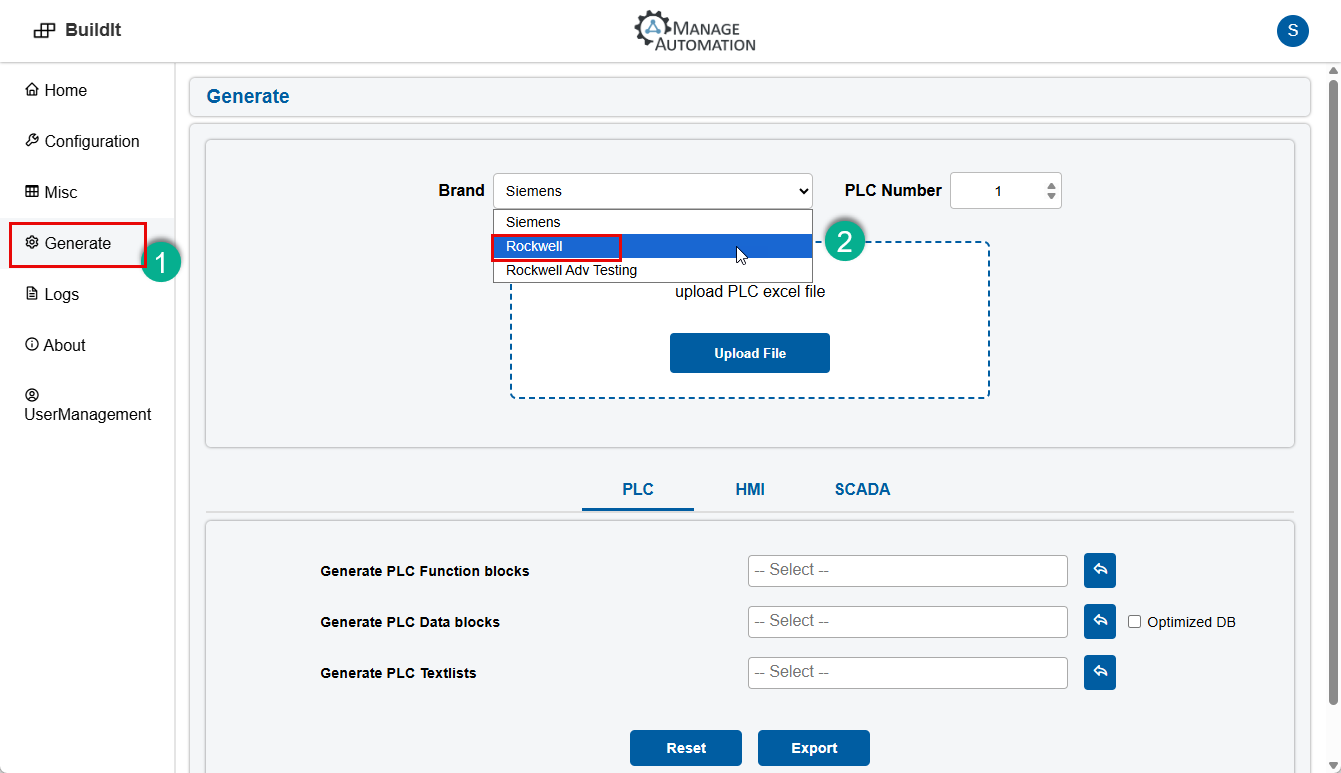Screen dimensions: 1341x773
Task: Choose Siemens in the open Brand list
Action: [x=653, y=222]
